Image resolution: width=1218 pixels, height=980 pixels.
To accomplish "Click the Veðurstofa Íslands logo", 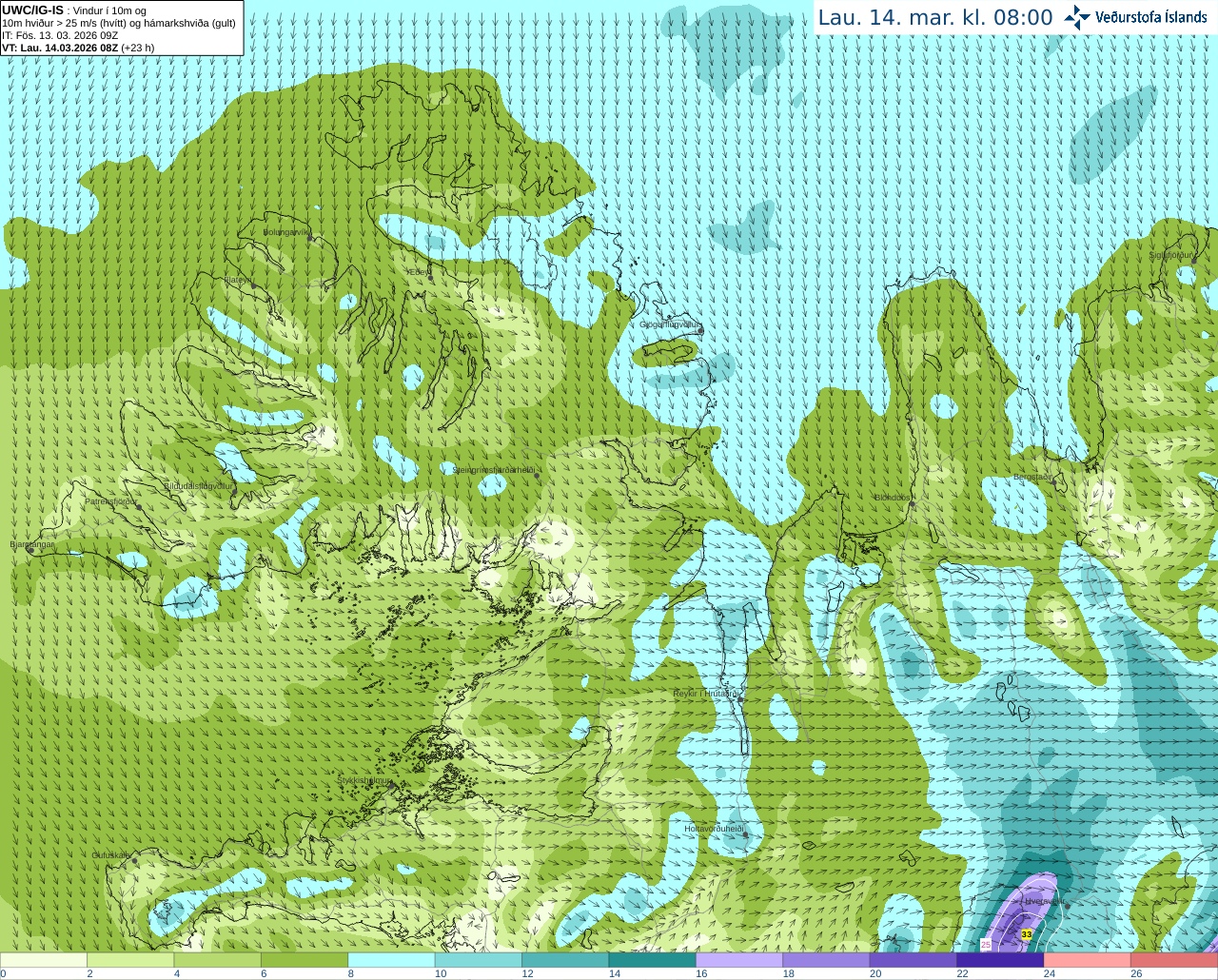I will pos(1136,17).
